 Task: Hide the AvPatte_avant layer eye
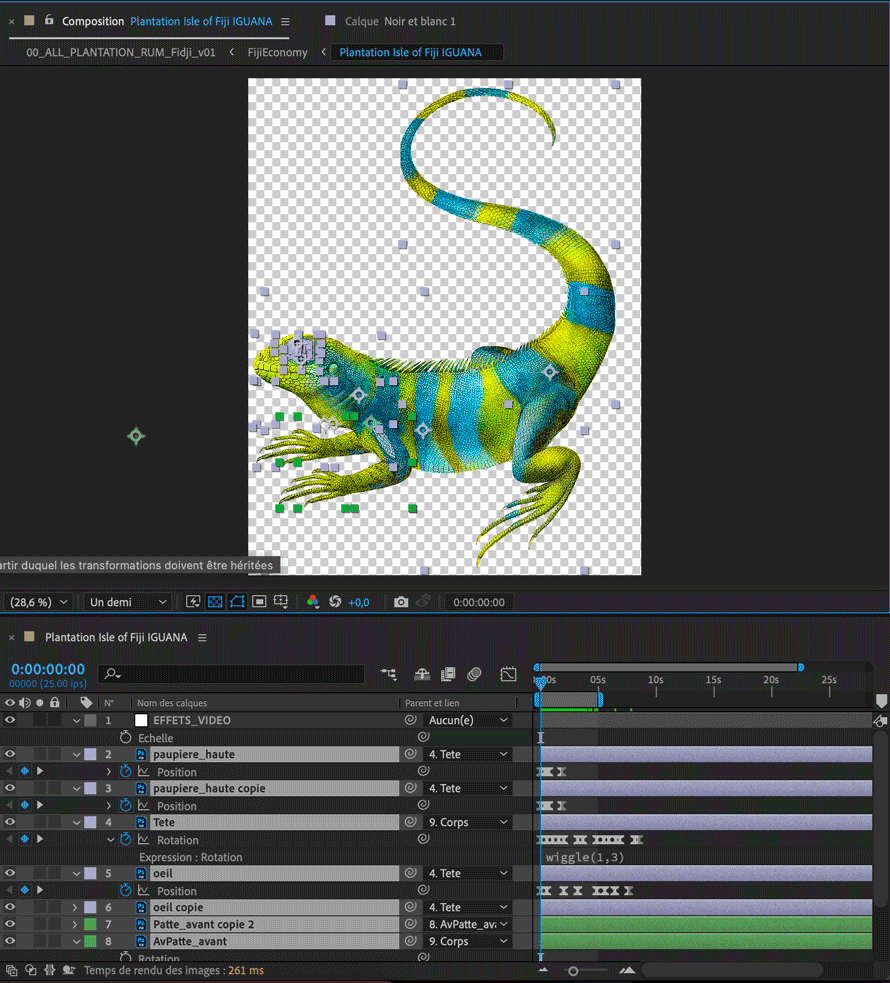pyautogui.click(x=10, y=941)
